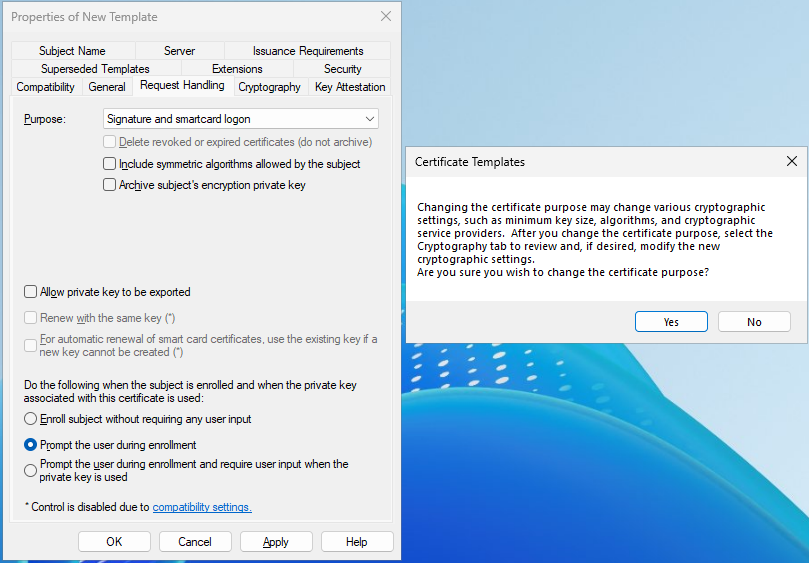The image size is (809, 563).
Task: Click OK in template properties
Action: (x=114, y=542)
